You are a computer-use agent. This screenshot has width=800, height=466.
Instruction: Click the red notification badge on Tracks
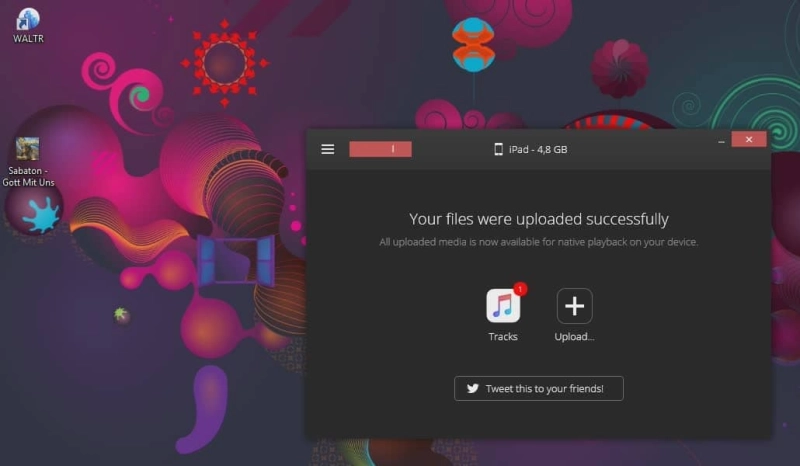(x=520, y=289)
